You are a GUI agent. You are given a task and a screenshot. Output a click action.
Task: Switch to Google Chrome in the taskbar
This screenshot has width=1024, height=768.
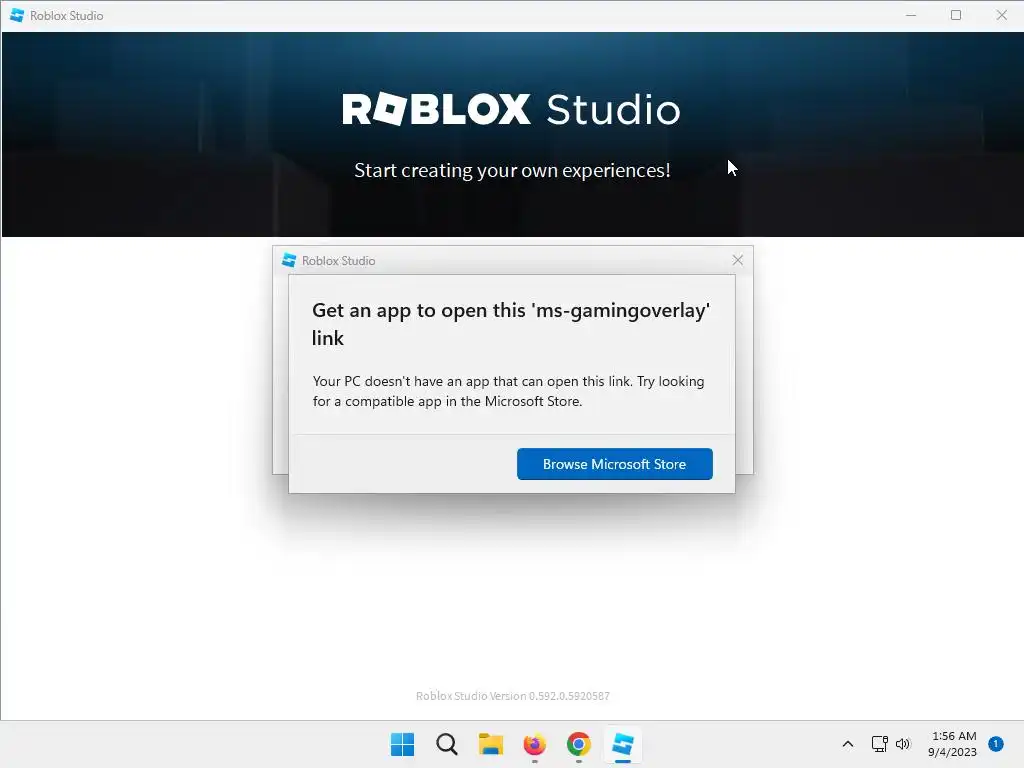coord(579,744)
